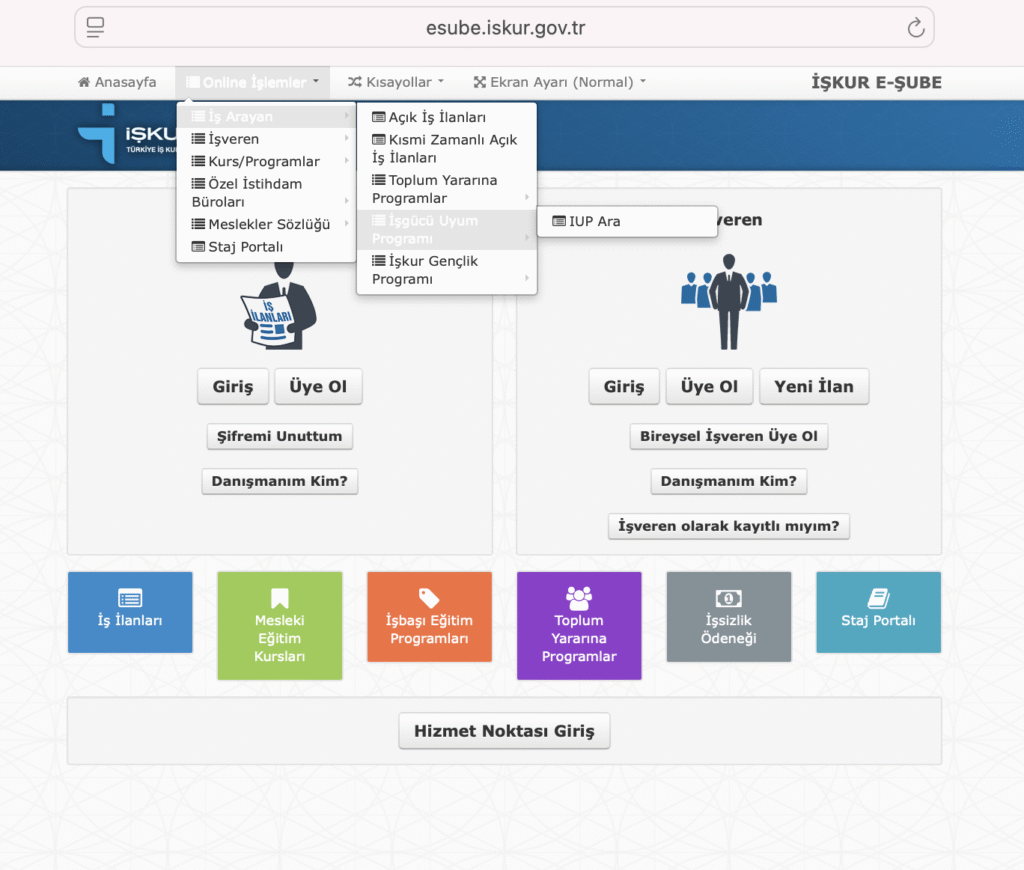Click the money icon on İşsizlik Ödeneği tile
The width and height of the screenshot is (1024, 870).
[x=728, y=598]
